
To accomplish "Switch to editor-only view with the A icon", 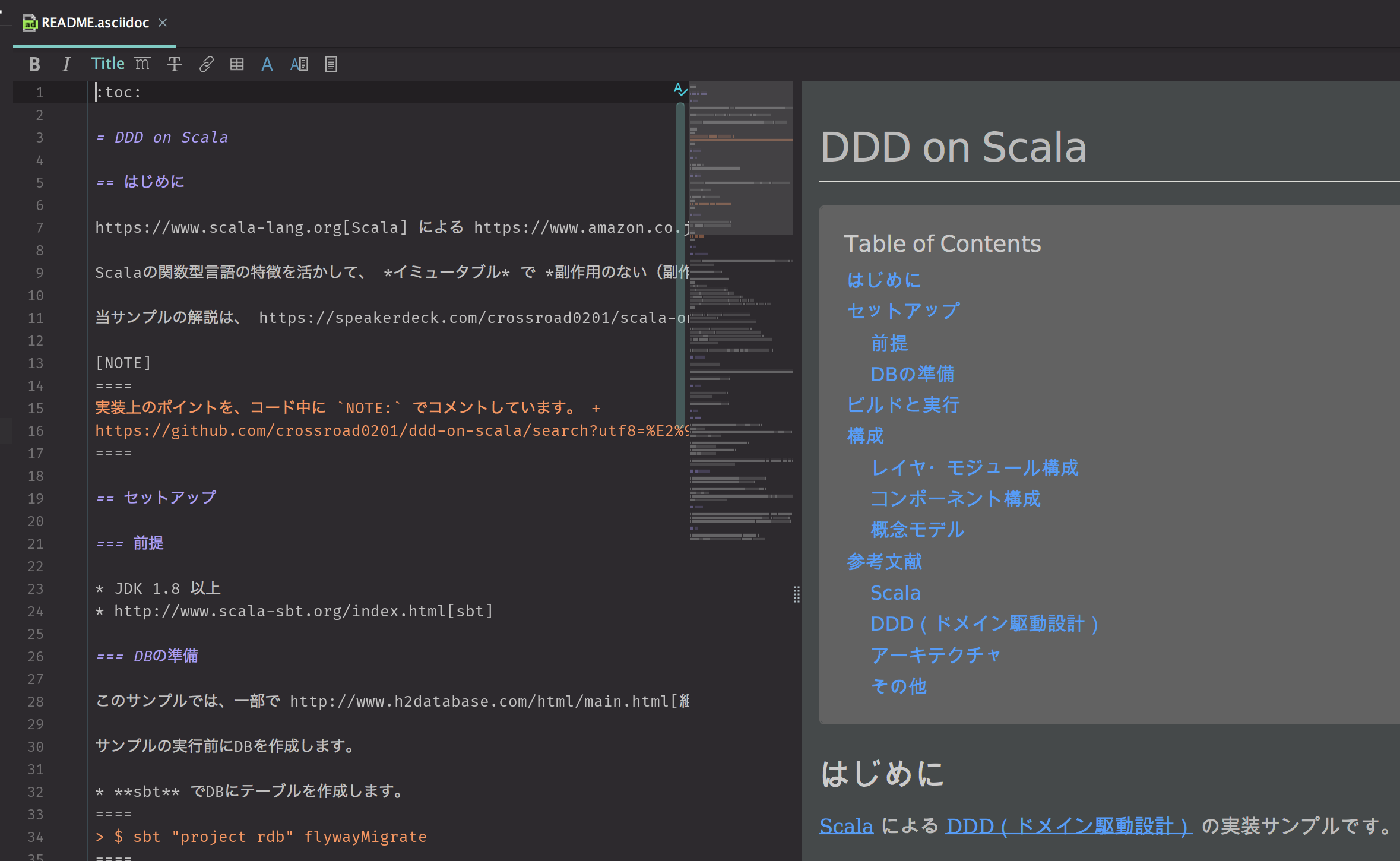I will coord(267,64).
